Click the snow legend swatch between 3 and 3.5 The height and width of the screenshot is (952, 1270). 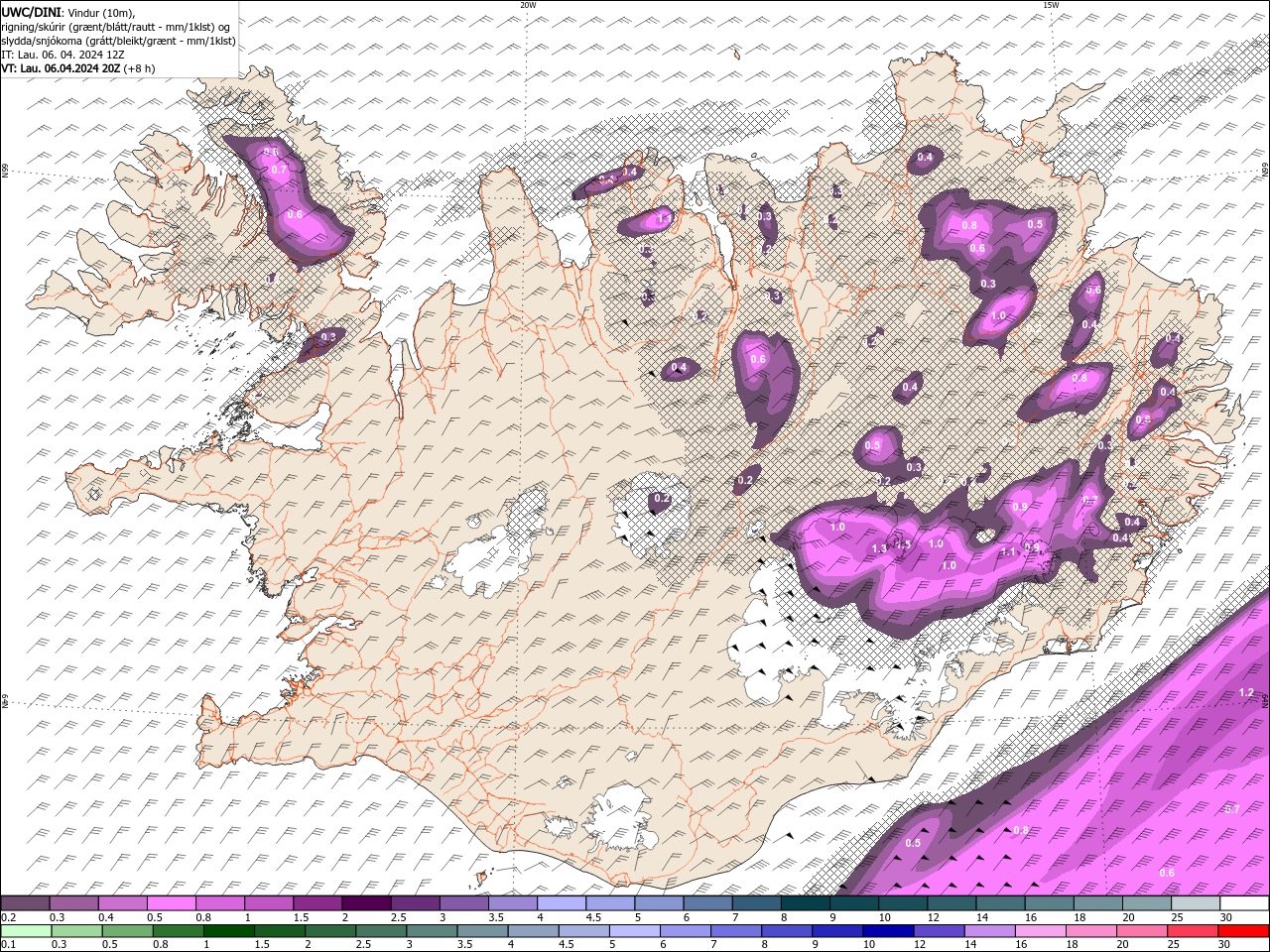coord(463,903)
